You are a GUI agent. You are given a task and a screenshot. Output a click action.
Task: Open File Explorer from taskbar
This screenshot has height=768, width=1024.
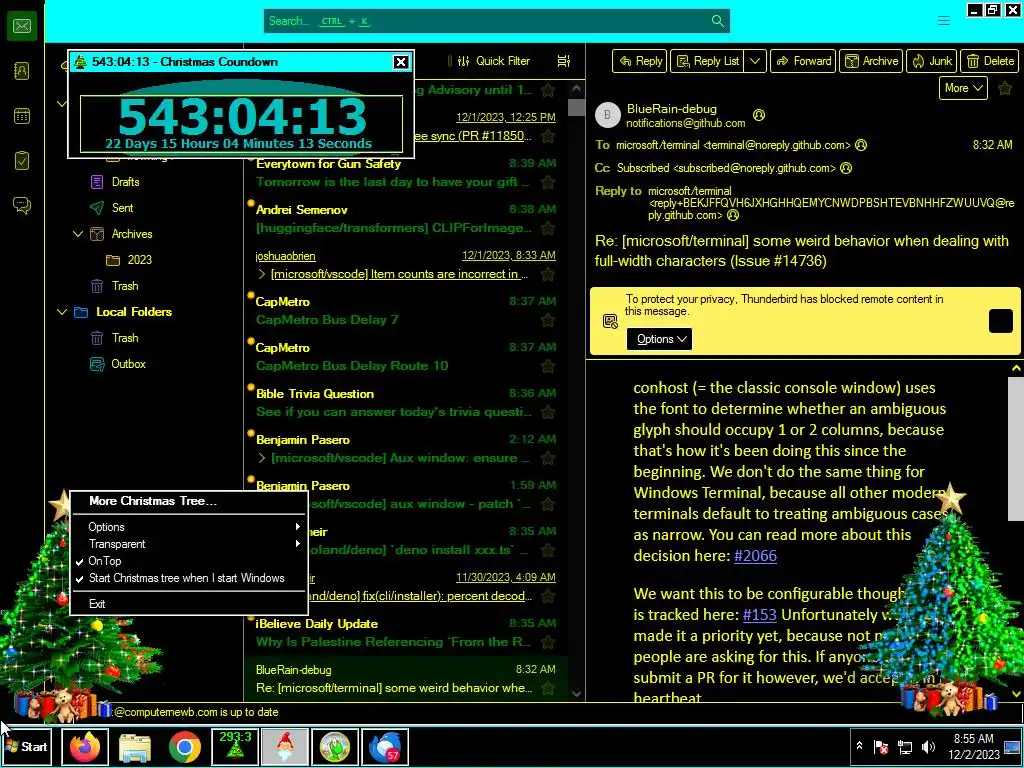[135, 746]
